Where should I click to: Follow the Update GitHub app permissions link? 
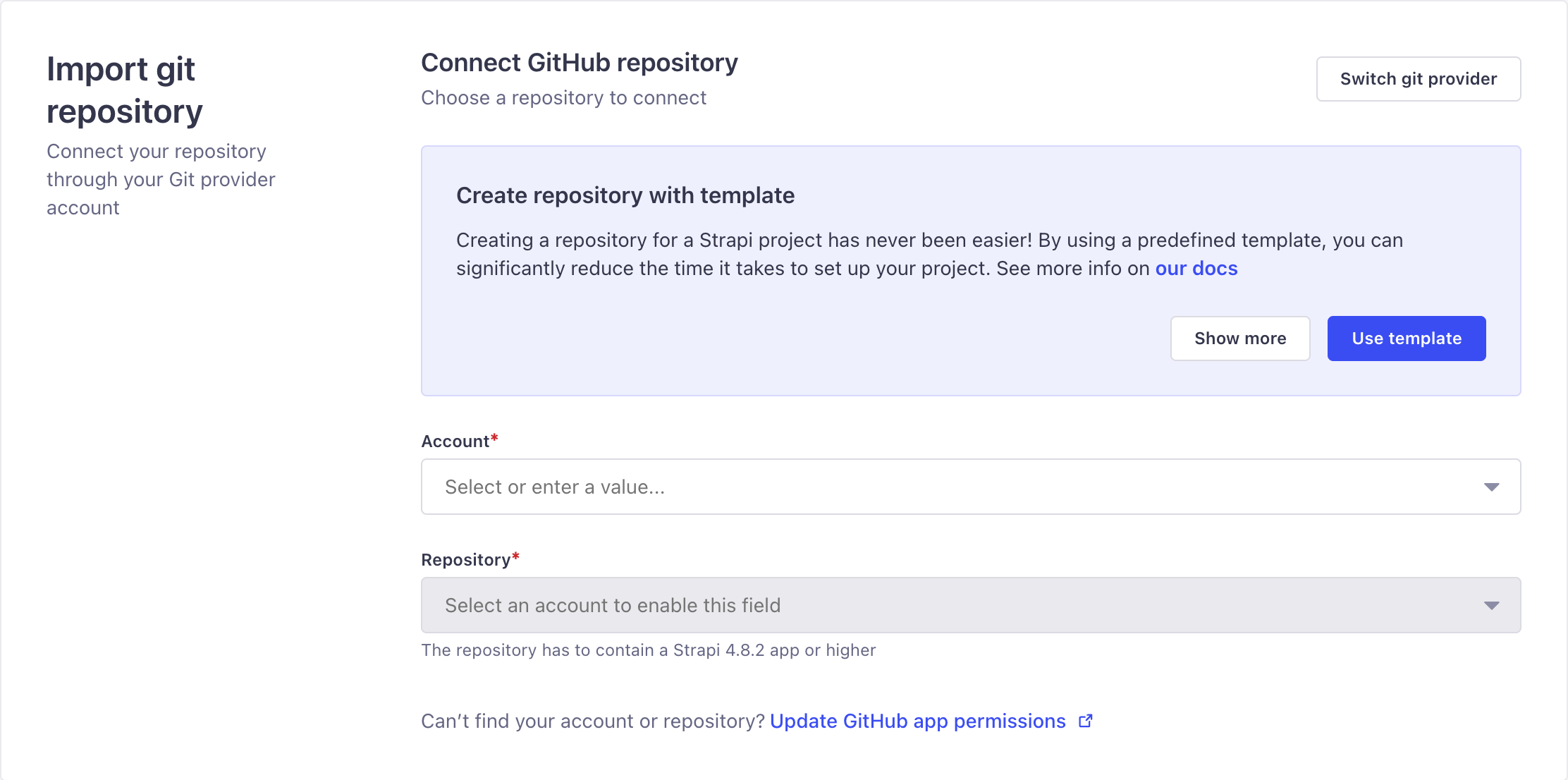(x=917, y=720)
